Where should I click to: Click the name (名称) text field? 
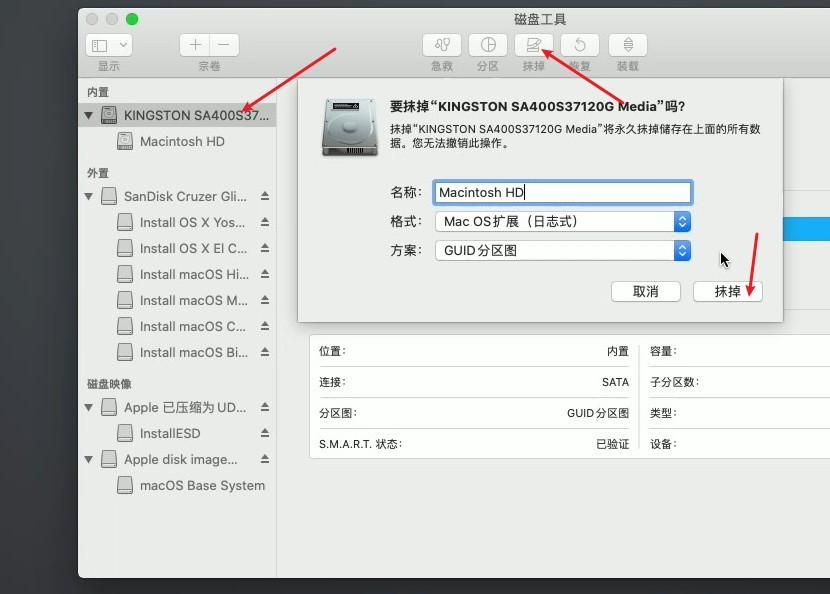562,192
